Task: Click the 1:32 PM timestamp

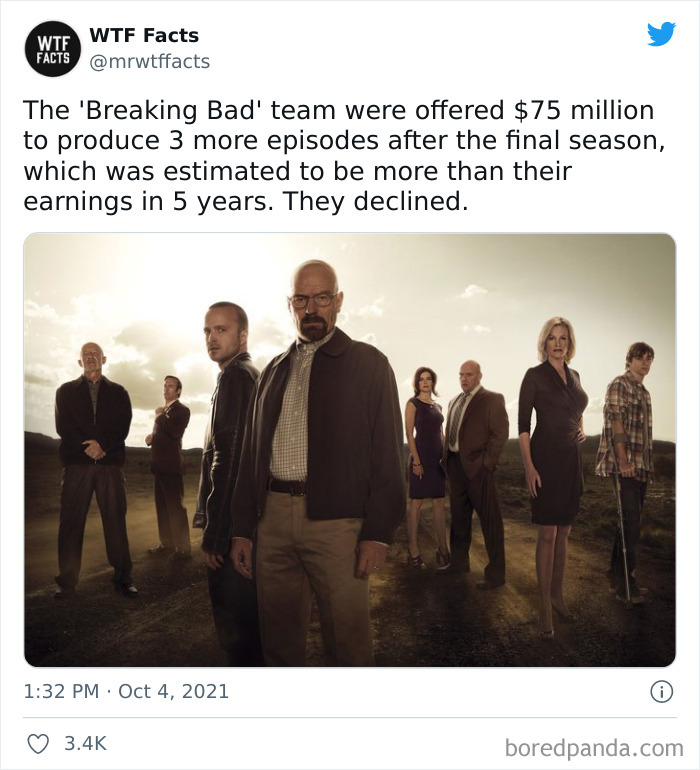Action: (x=61, y=691)
